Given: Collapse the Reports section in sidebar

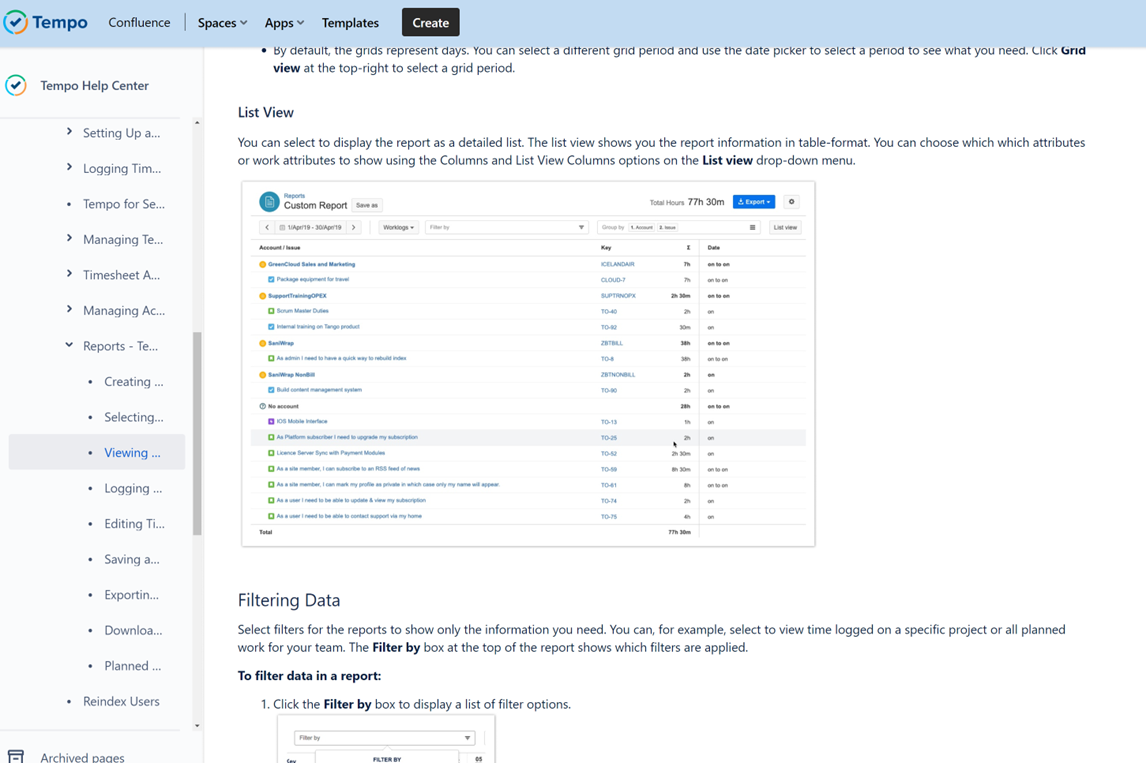Looking at the screenshot, I should point(69,346).
